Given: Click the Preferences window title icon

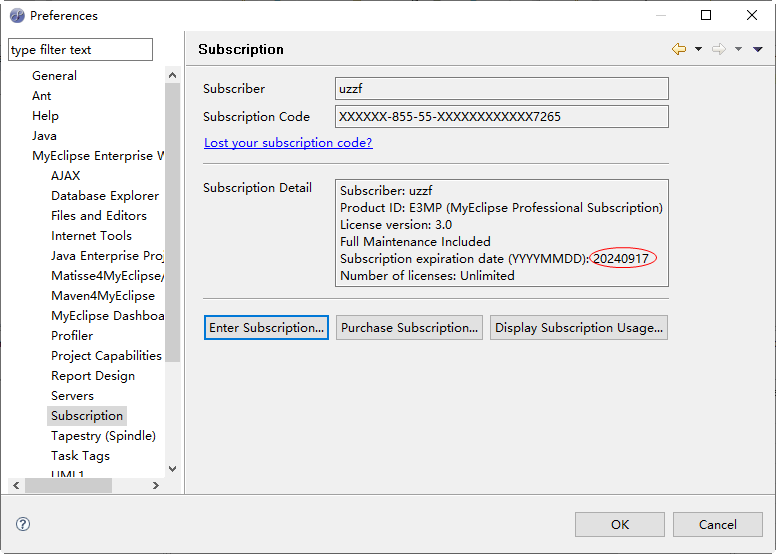Looking at the screenshot, I should click(x=17, y=16).
